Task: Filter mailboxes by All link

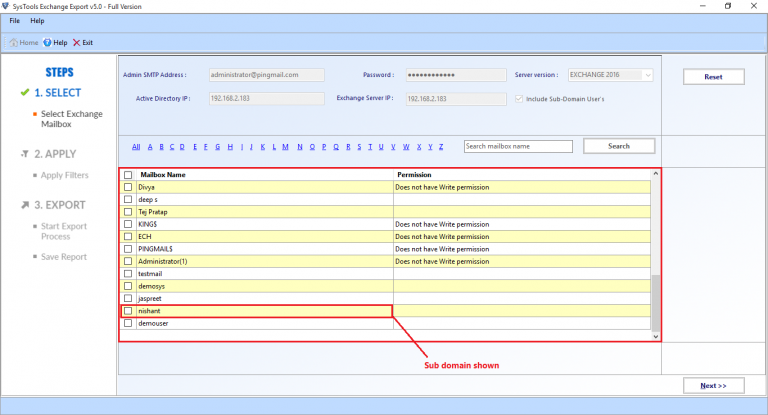Action: tap(136, 147)
